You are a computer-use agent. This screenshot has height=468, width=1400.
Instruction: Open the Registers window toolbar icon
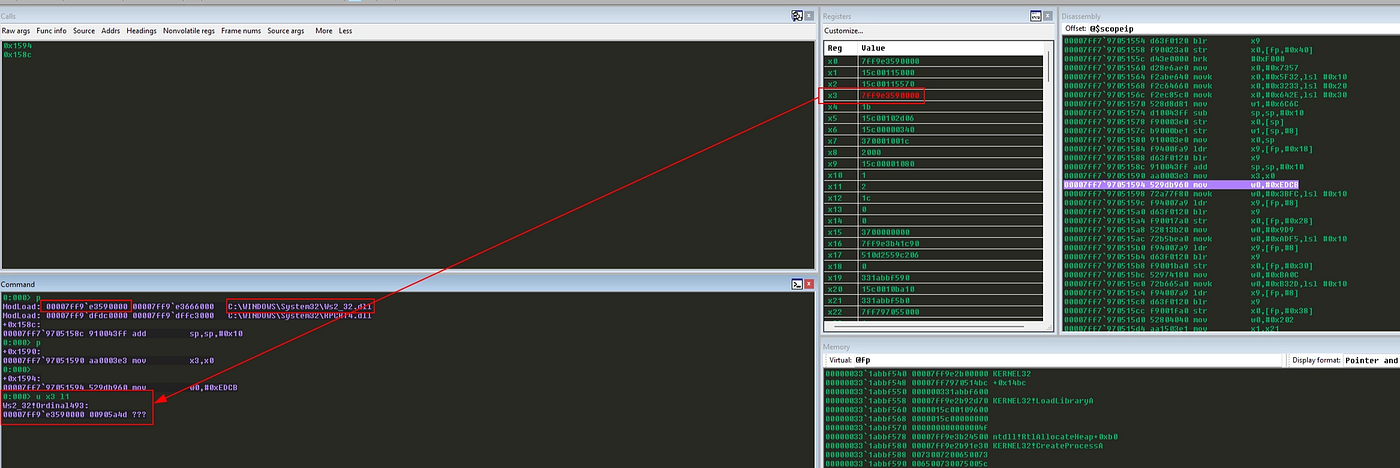pyautogui.click(x=1036, y=16)
